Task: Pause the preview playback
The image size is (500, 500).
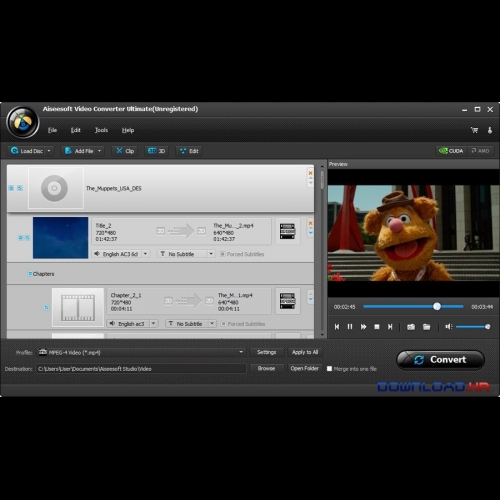Action: pyautogui.click(x=350, y=327)
